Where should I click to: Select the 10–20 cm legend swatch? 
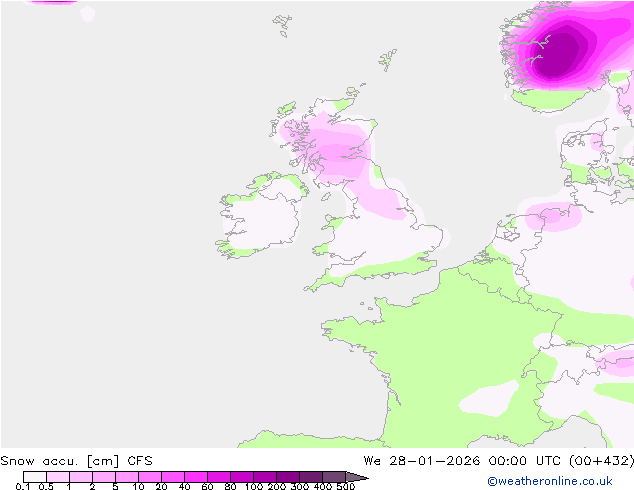(150, 477)
